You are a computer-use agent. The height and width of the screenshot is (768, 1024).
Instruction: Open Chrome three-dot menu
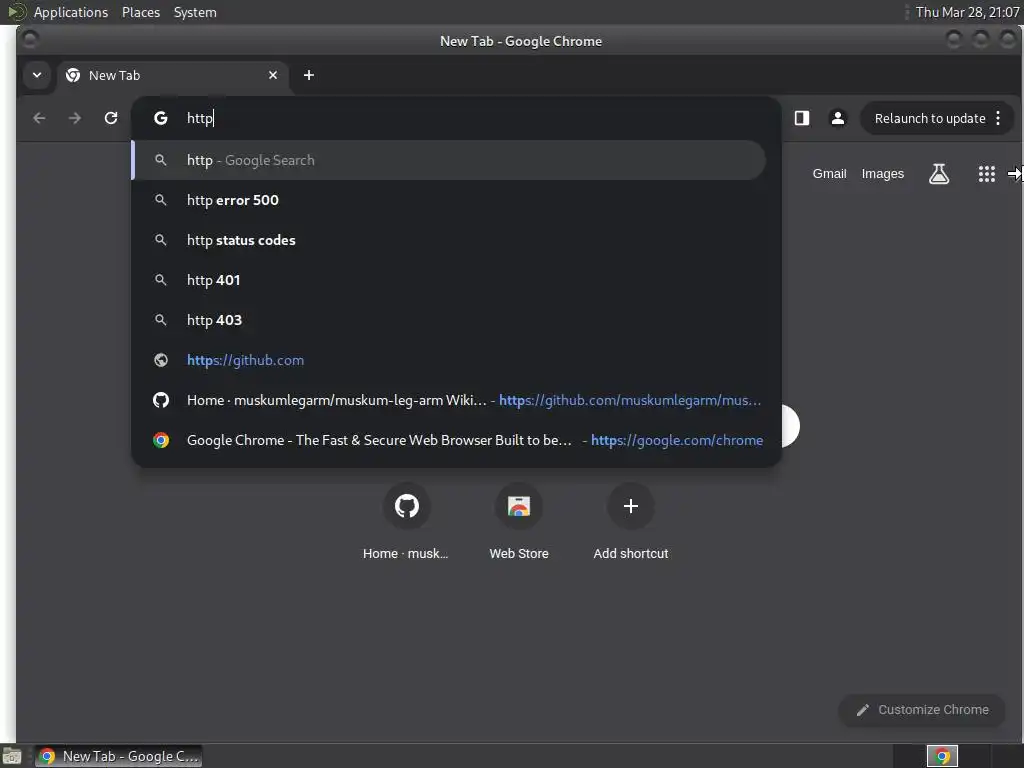click(x=998, y=118)
